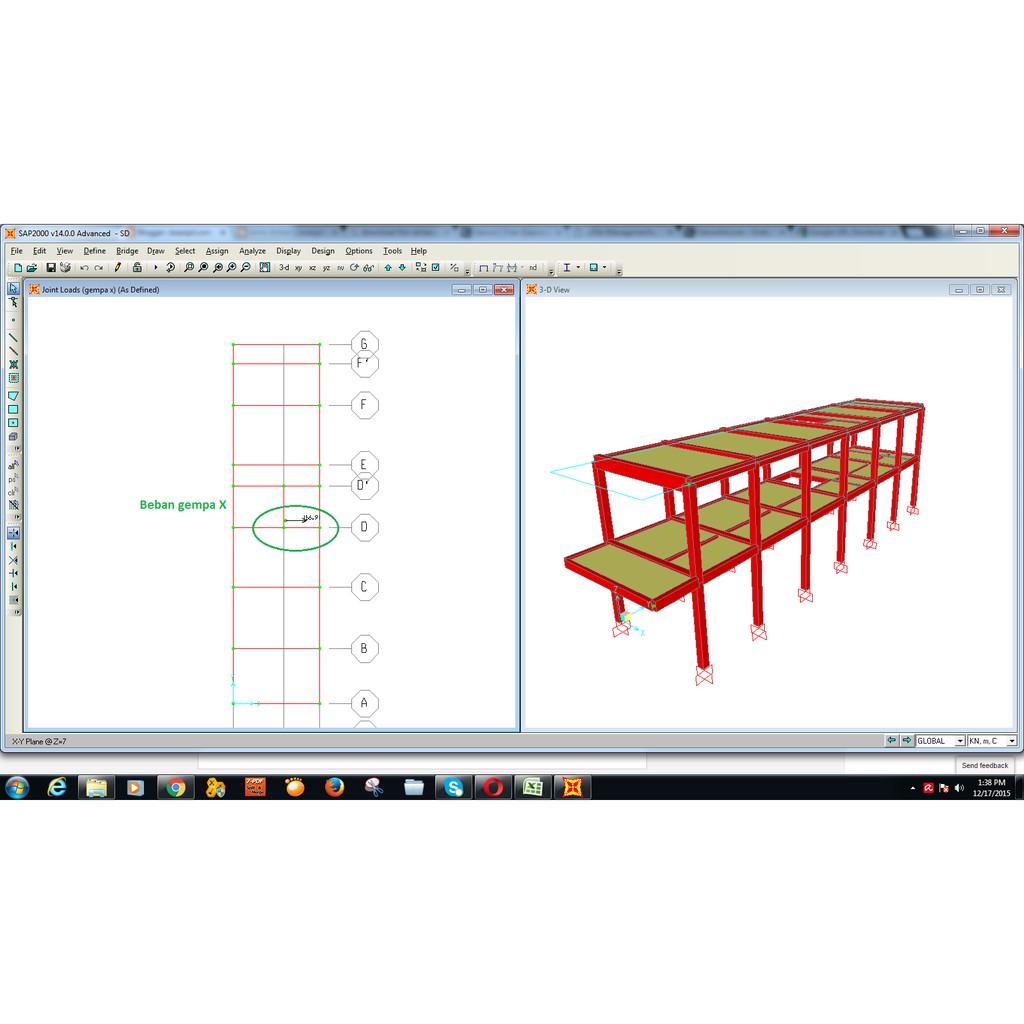Choose the Quick Draw Braces tool
The image size is (1024, 1024).
pyautogui.click(x=13, y=364)
